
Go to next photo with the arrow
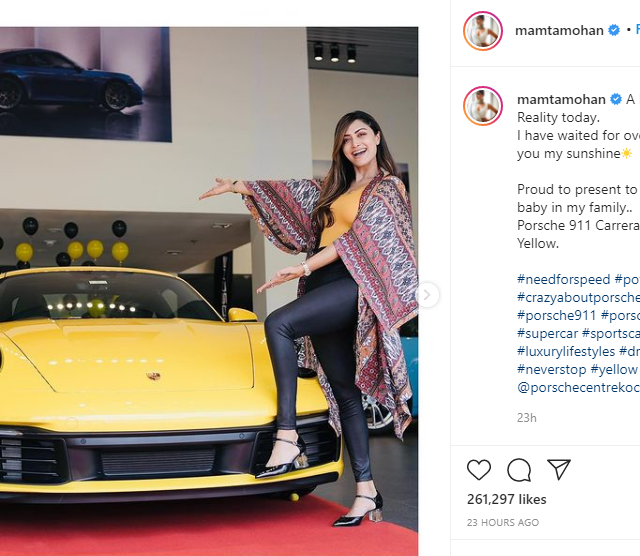427,294
